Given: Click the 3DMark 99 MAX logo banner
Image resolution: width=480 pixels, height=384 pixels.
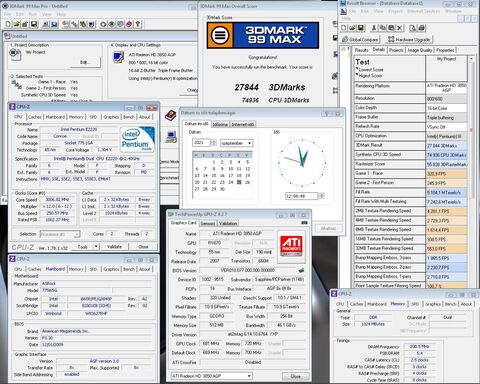Looking at the screenshot, I should pyautogui.click(x=263, y=35).
